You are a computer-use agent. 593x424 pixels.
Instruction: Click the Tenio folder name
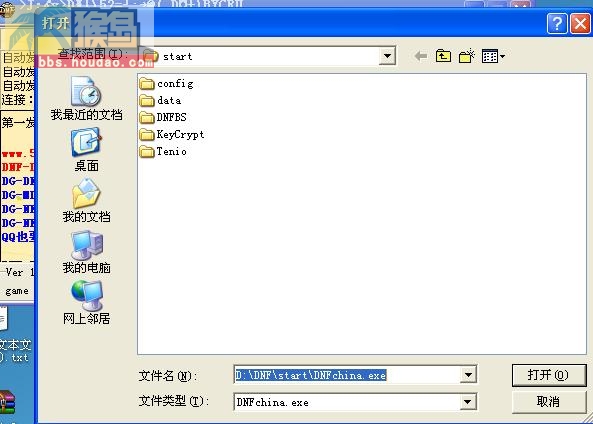(x=172, y=151)
